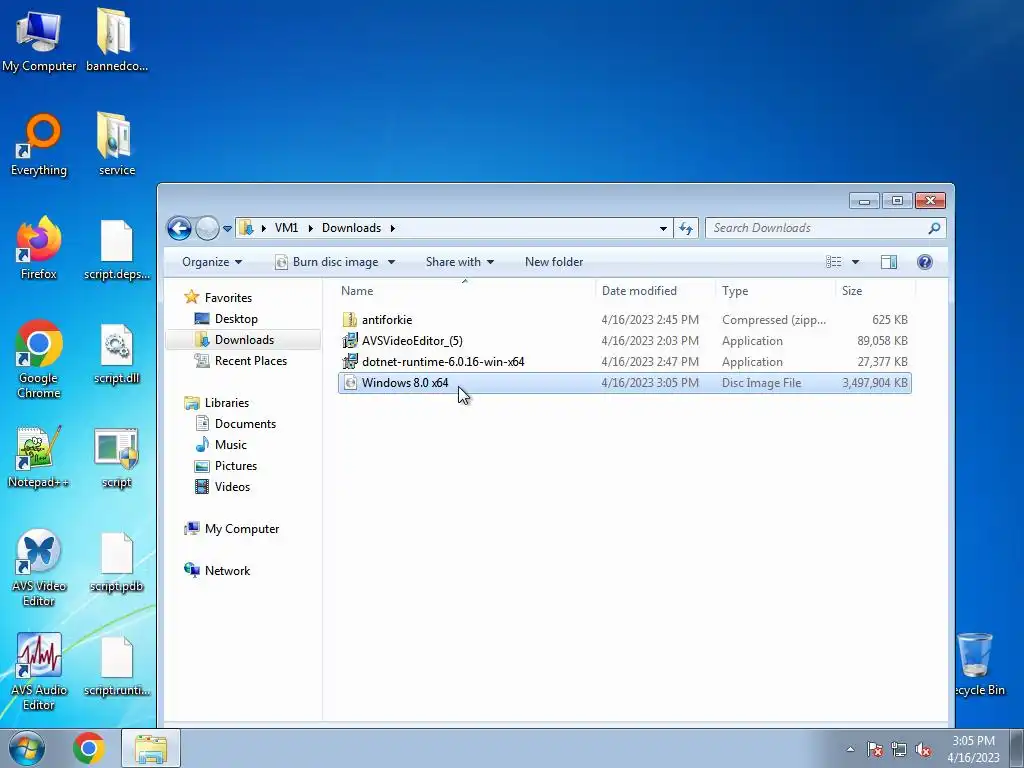This screenshot has width=1024, height=768.
Task: Select the Google Chrome desktop shortcut
Action: pyautogui.click(x=39, y=358)
